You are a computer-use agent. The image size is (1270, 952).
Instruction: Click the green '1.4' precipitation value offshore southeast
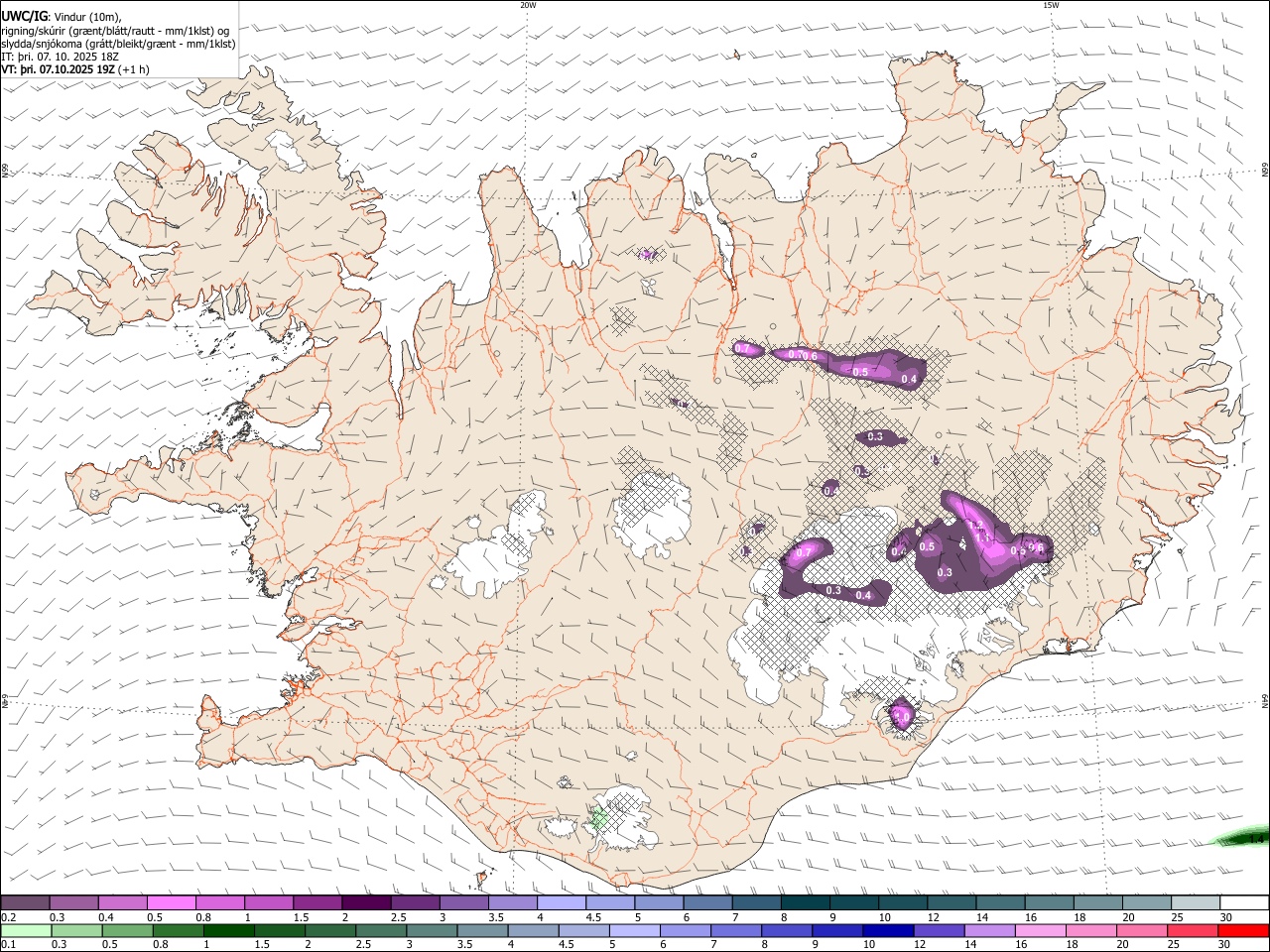click(1256, 839)
